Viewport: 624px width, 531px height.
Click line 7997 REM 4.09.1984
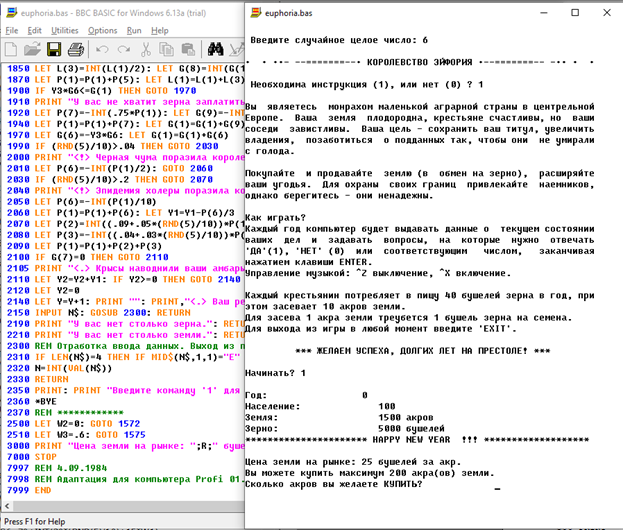pyautogui.click(x=57, y=468)
